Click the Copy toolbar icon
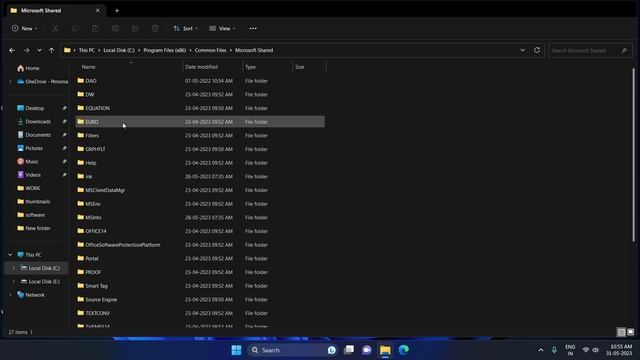 (75, 29)
